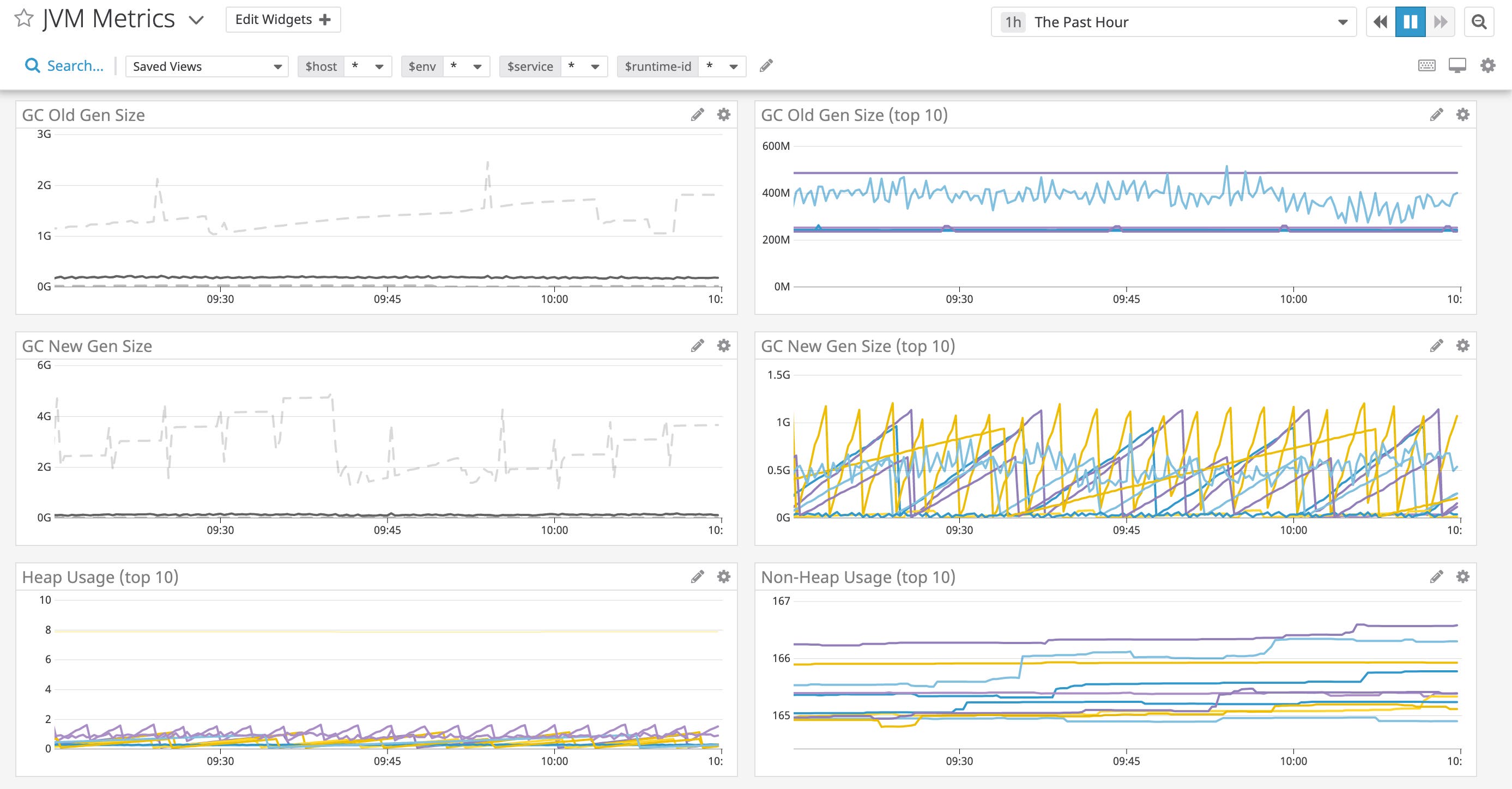
Task: Open keyboard shortcuts panel
Action: [1429, 66]
